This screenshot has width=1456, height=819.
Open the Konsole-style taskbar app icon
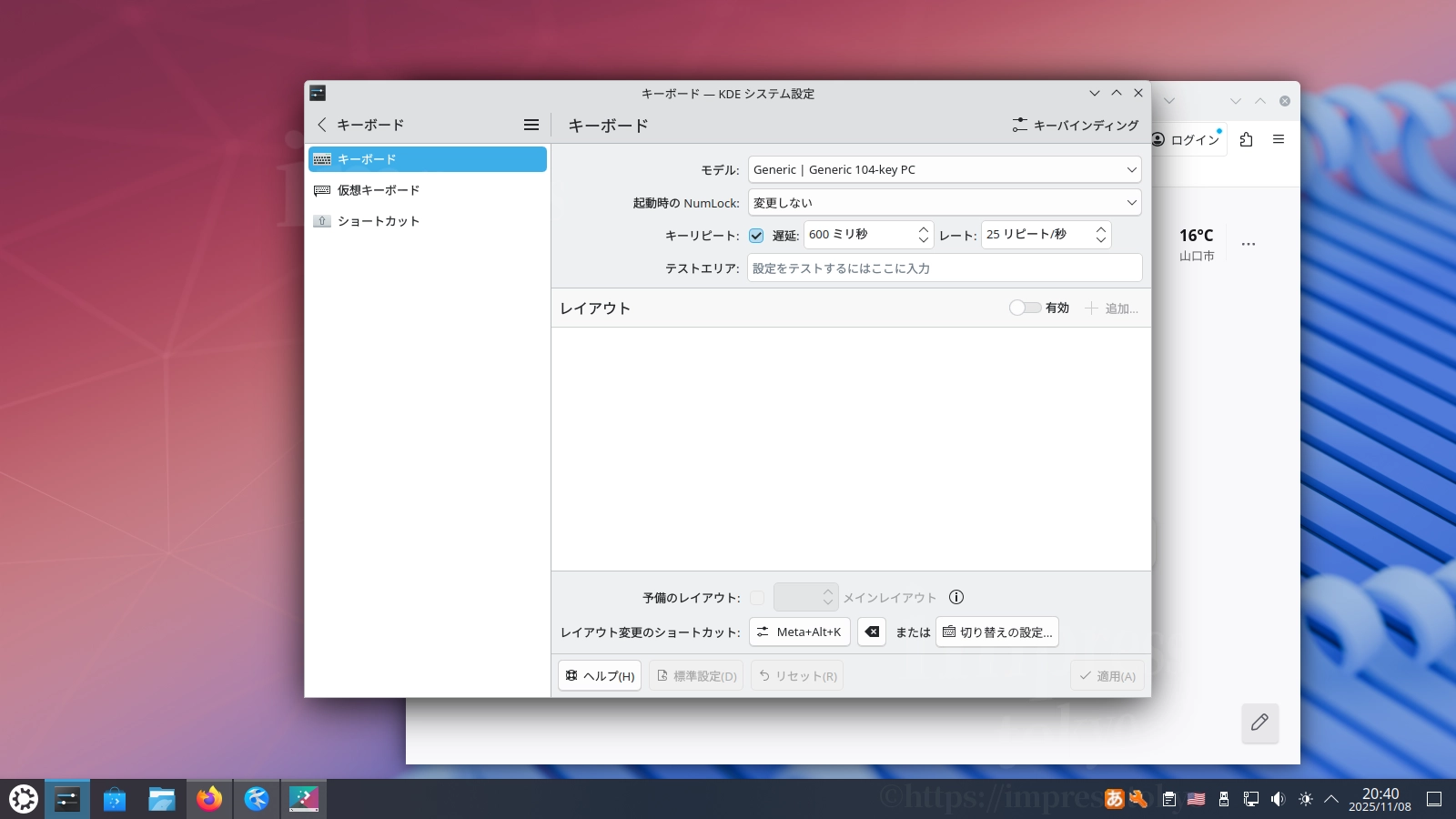pos(304,799)
